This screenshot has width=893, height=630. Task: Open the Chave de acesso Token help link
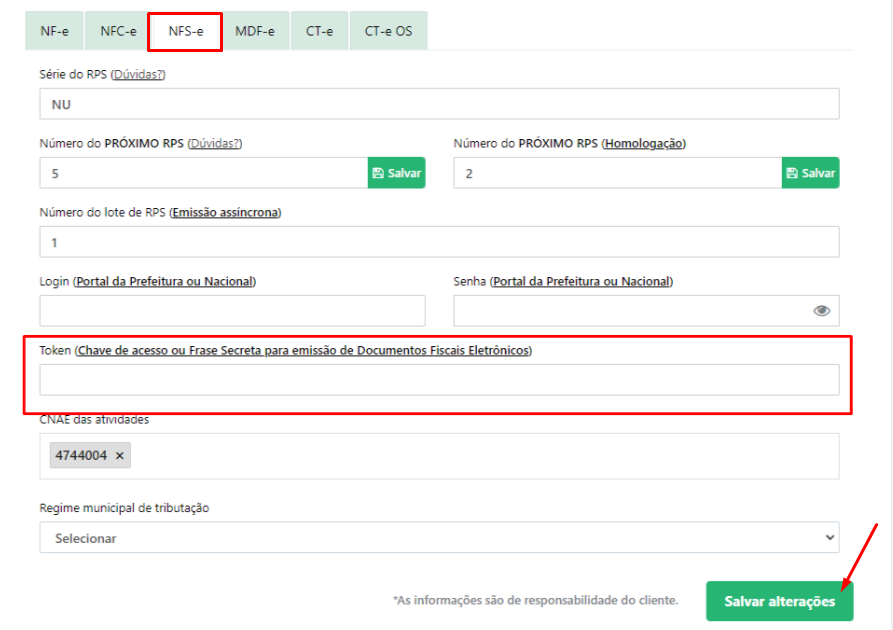[303, 350]
